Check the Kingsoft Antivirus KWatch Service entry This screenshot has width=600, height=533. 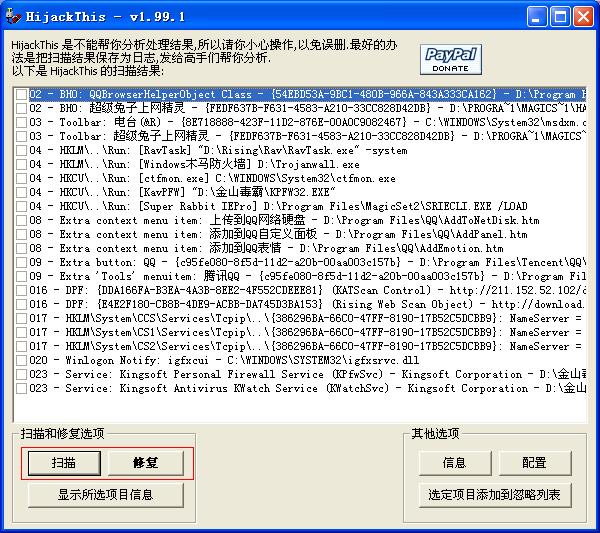pyautogui.click(x=21, y=388)
